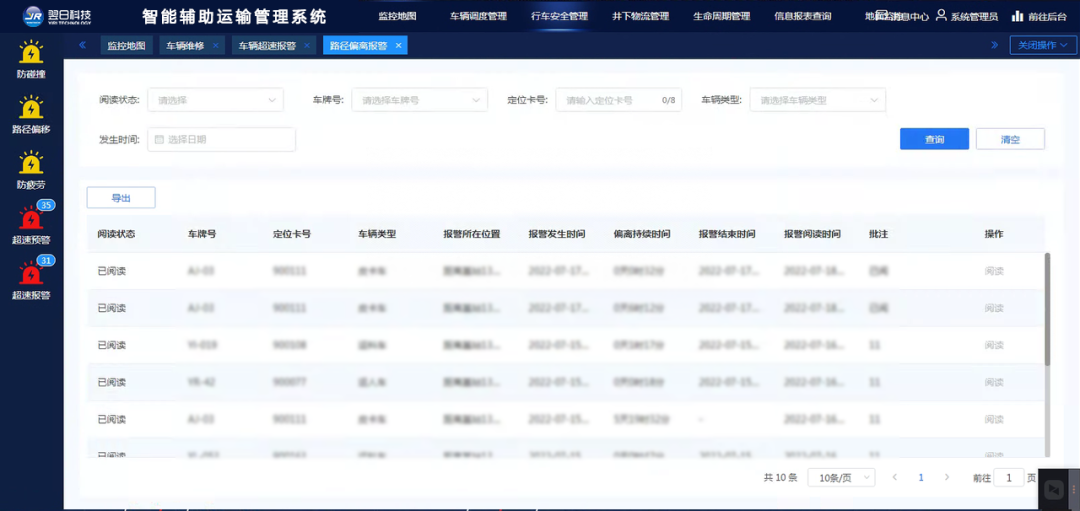
Task: Click the 报警阅读时间 column header
Action: tap(812, 234)
